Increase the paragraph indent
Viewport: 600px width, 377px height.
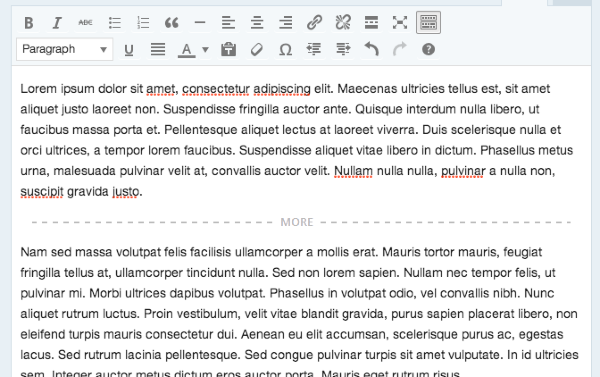[x=343, y=49]
